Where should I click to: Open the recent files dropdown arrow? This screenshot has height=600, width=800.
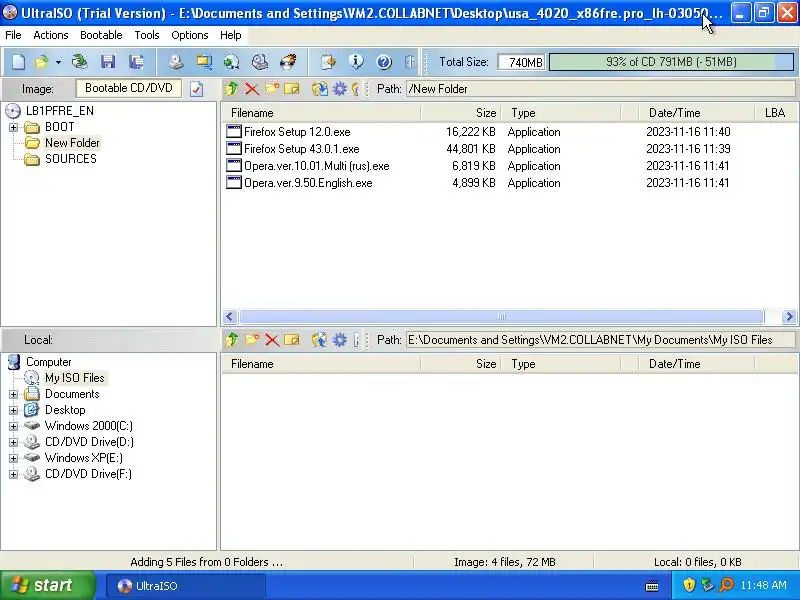pos(58,62)
